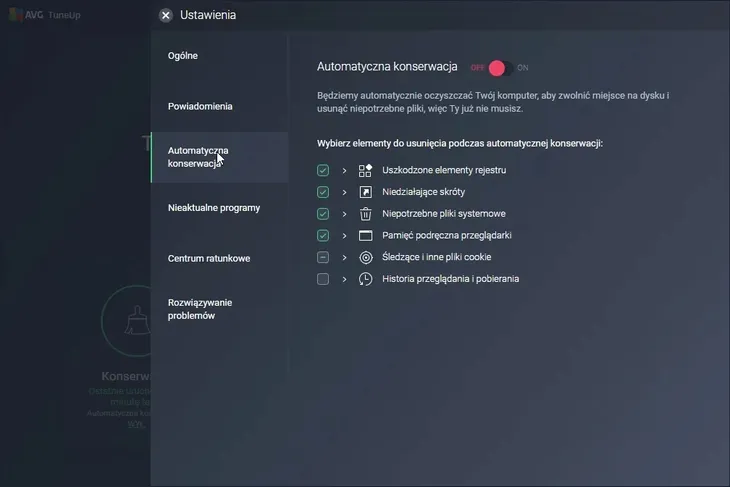This screenshot has width=730, height=487.
Task: Click the tracking cookies target icon
Action: click(366, 257)
